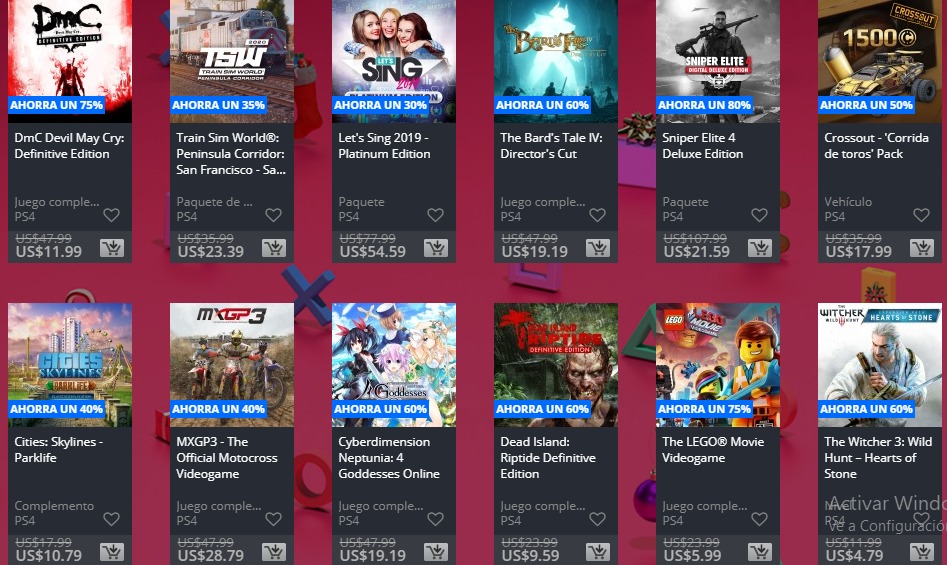Add Let's Sing 2019 Platinum Edition to cart
The image size is (947, 565).
point(435,247)
